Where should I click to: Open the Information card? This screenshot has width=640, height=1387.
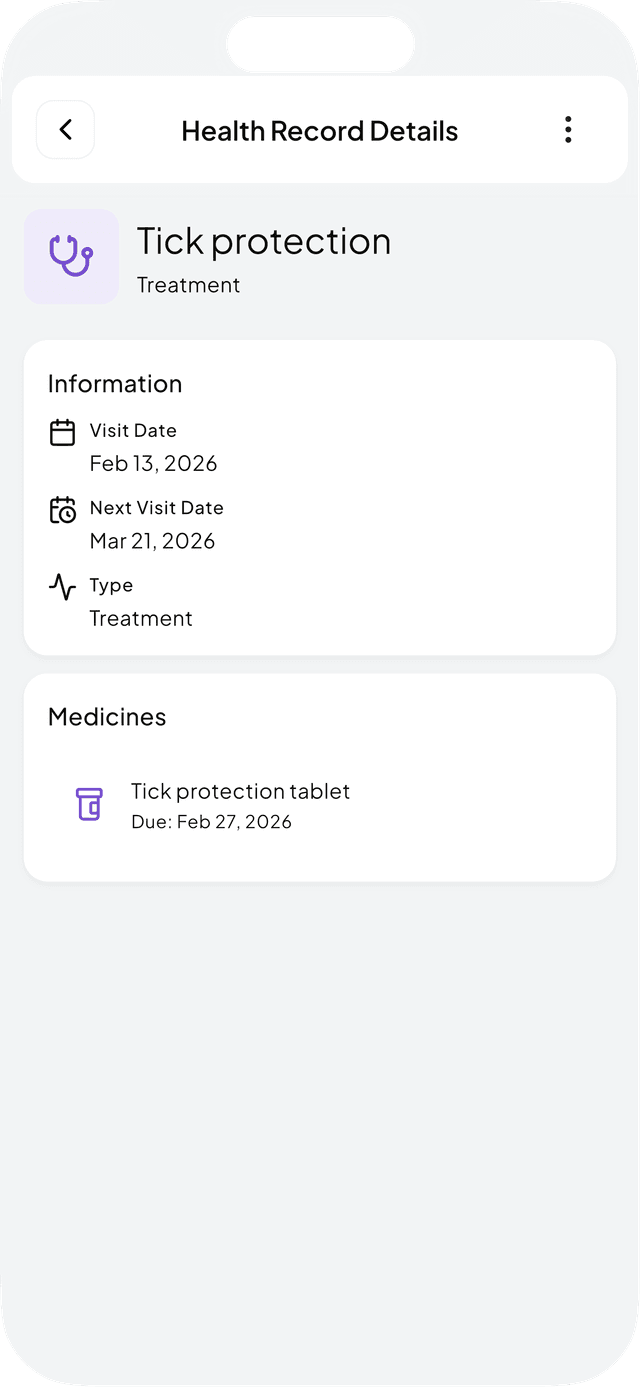pos(115,384)
